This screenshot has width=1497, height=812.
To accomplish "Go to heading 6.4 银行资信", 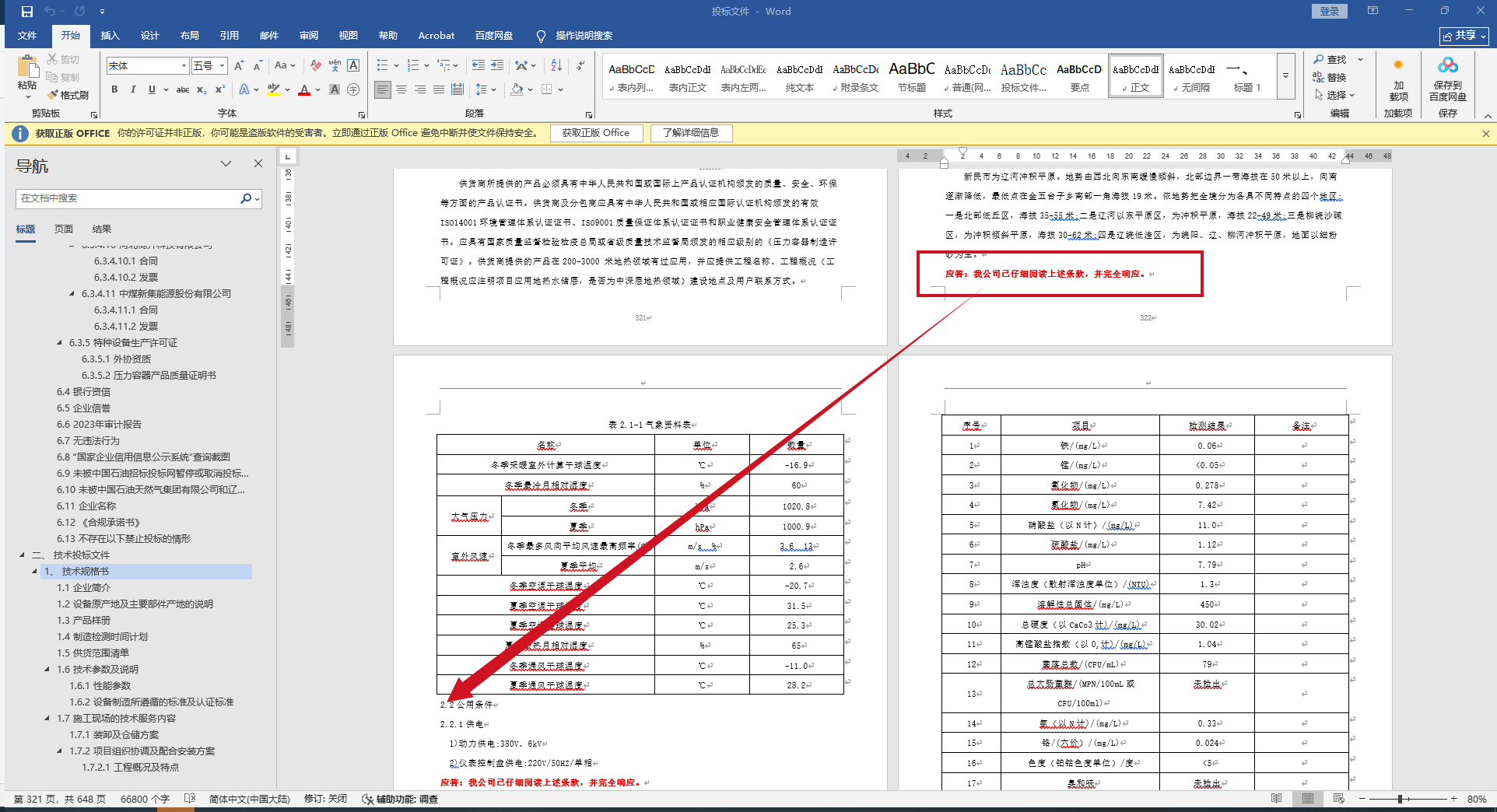I will coord(83,391).
